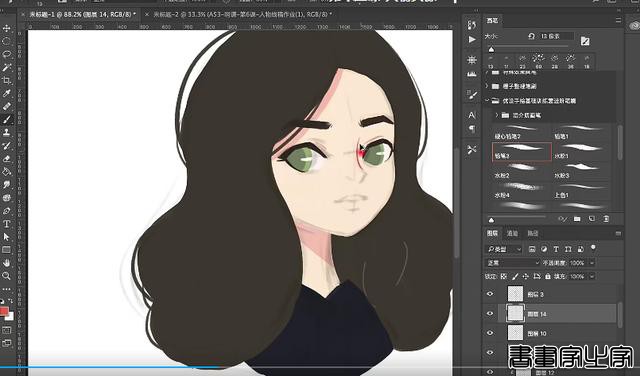Open the Character panel A icon
Image resolution: width=640 pixels, height=376 pixels.
[x=472, y=115]
